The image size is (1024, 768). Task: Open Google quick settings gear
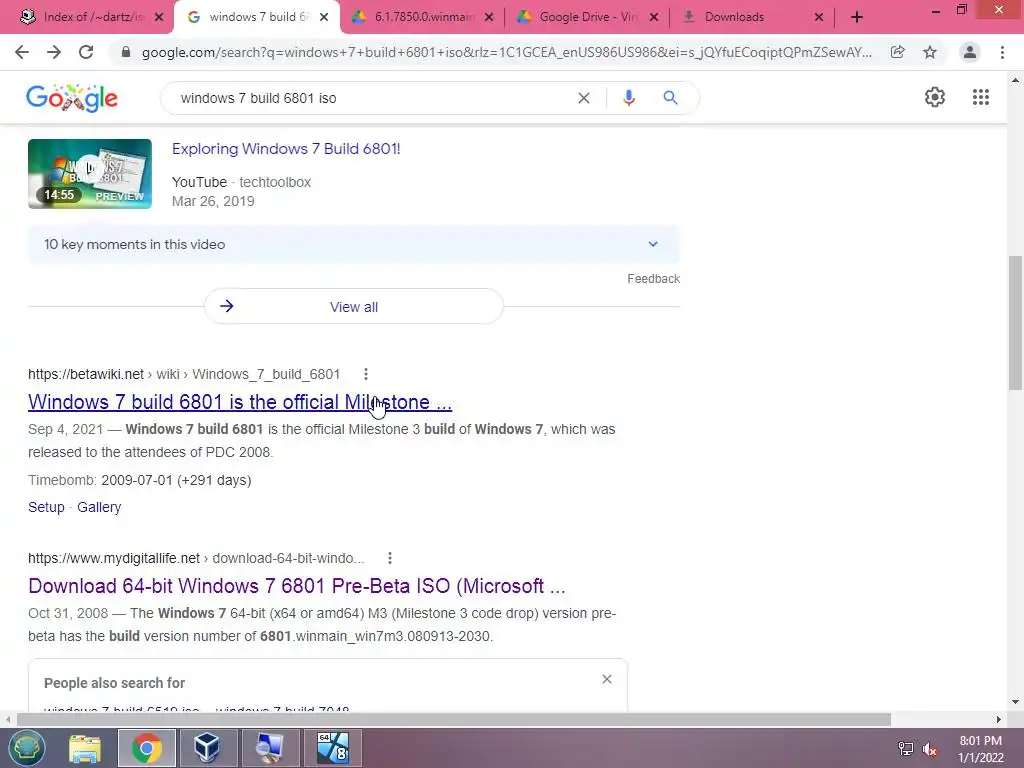(935, 97)
